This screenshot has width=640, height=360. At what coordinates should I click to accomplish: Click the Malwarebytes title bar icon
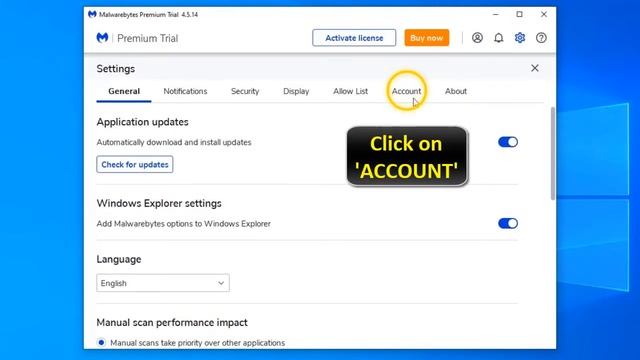92,14
